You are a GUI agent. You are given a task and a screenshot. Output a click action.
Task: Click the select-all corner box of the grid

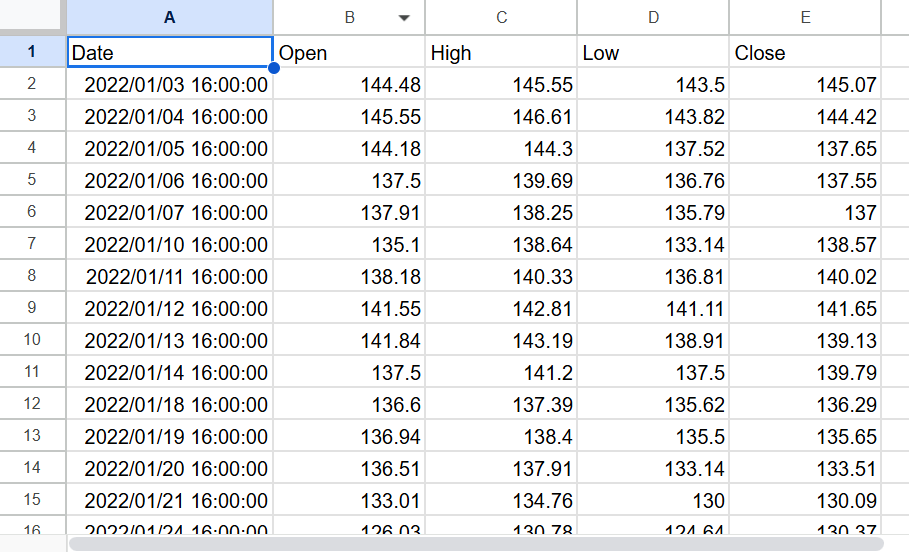point(32,17)
